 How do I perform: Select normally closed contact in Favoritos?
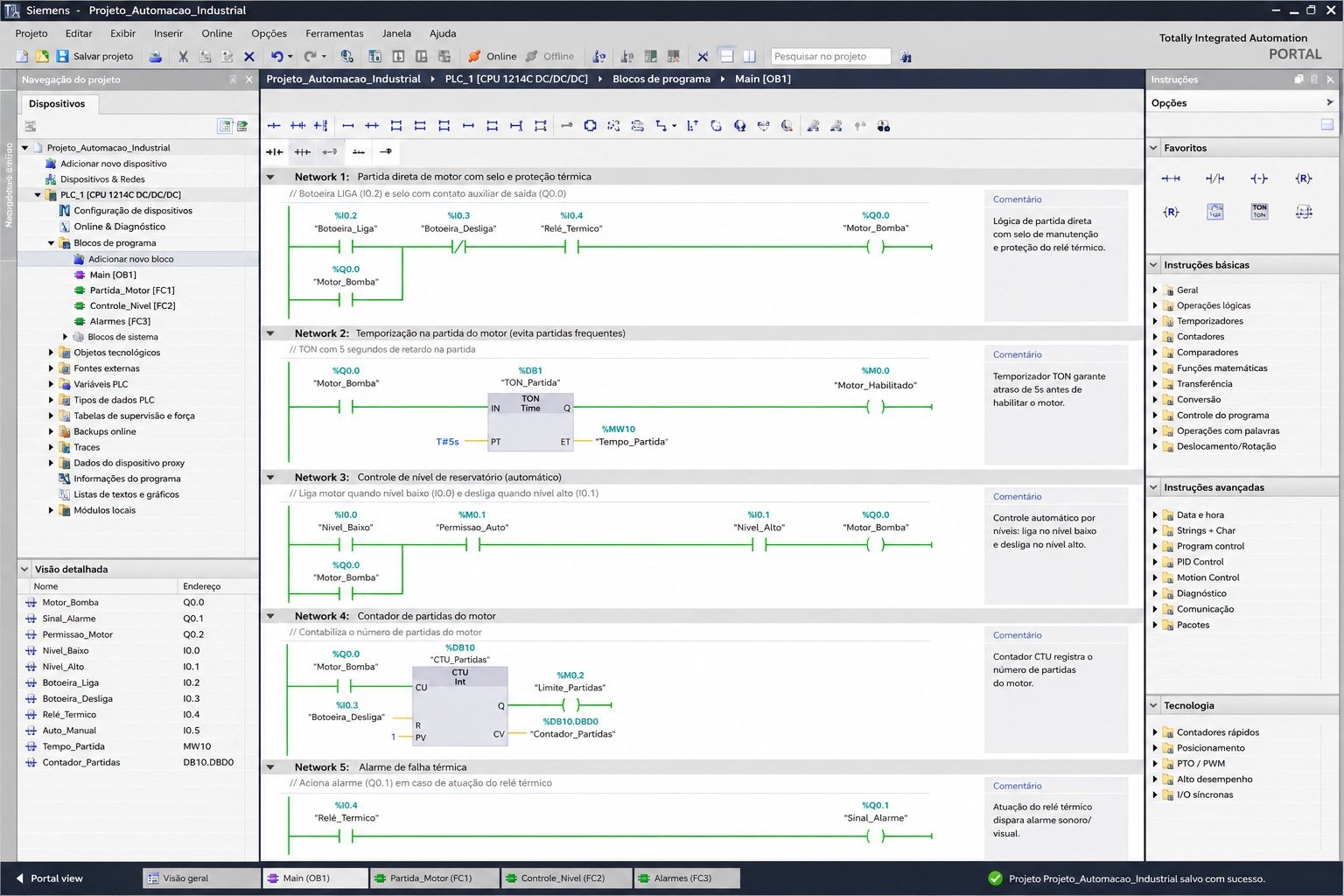pos(1214,178)
